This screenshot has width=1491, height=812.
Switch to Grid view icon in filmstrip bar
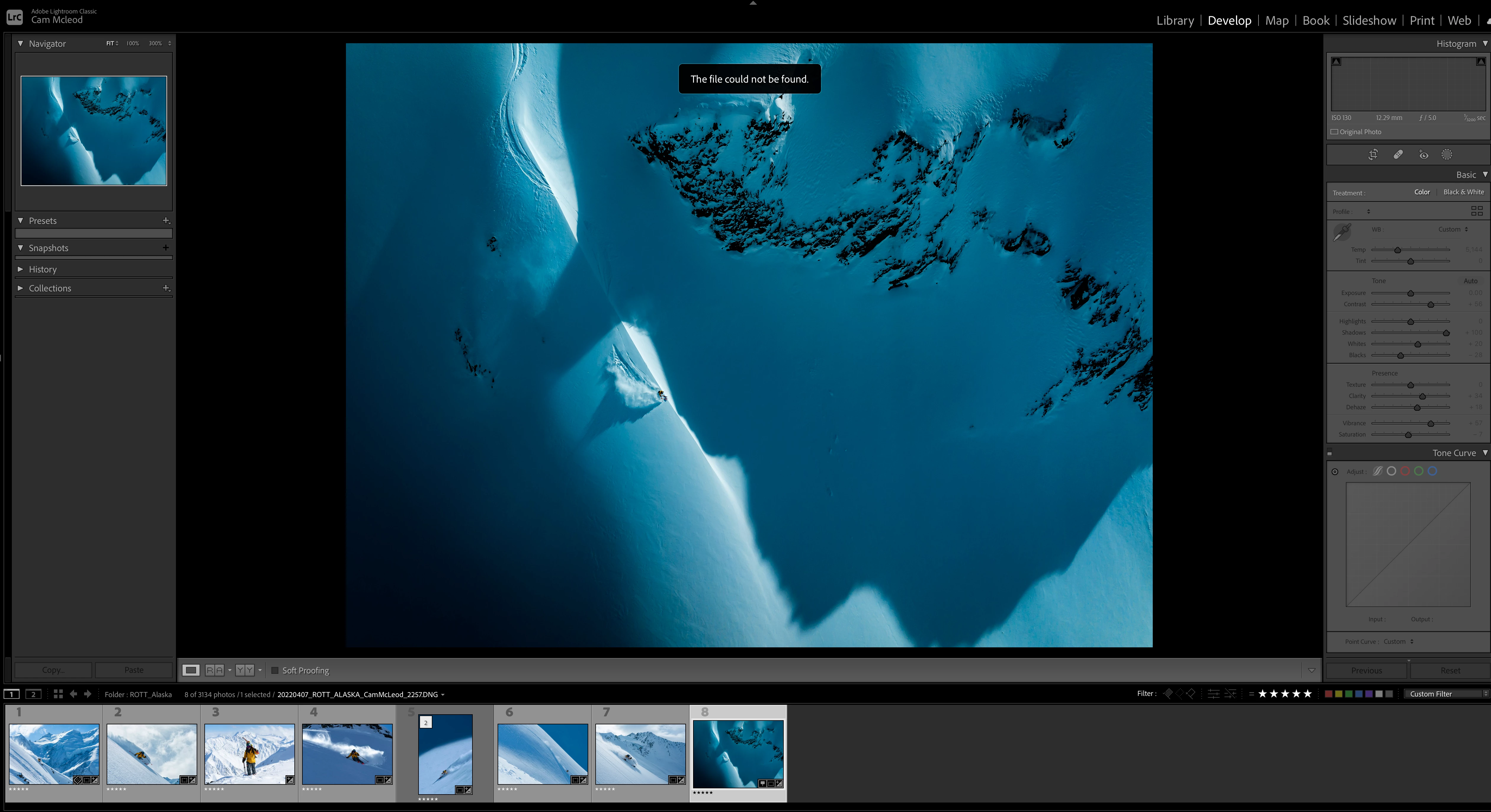pos(58,694)
